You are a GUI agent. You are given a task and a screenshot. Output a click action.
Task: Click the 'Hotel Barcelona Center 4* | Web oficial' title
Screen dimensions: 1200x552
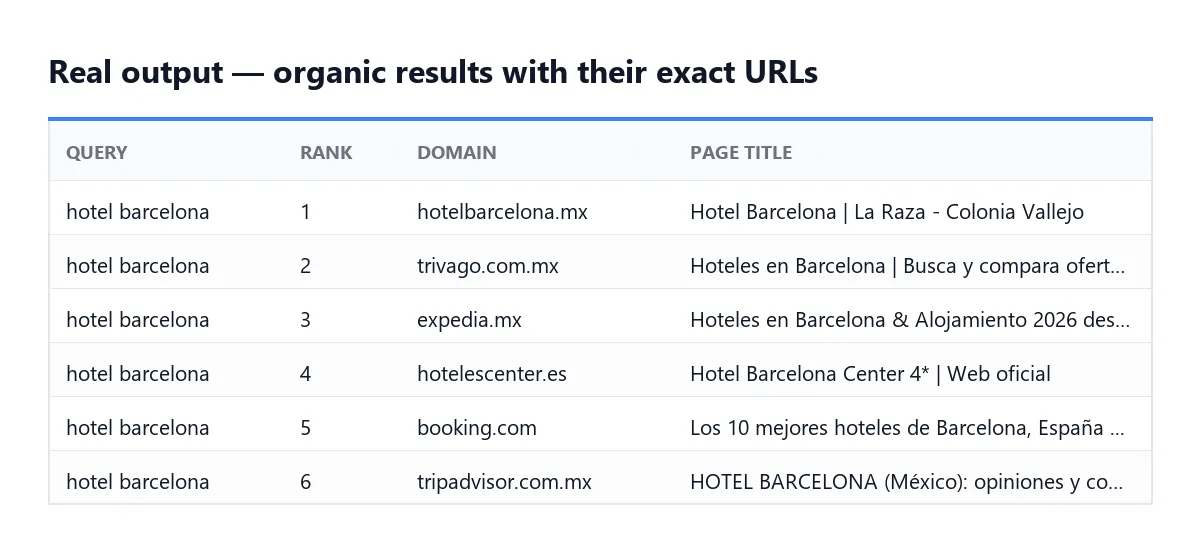870,374
